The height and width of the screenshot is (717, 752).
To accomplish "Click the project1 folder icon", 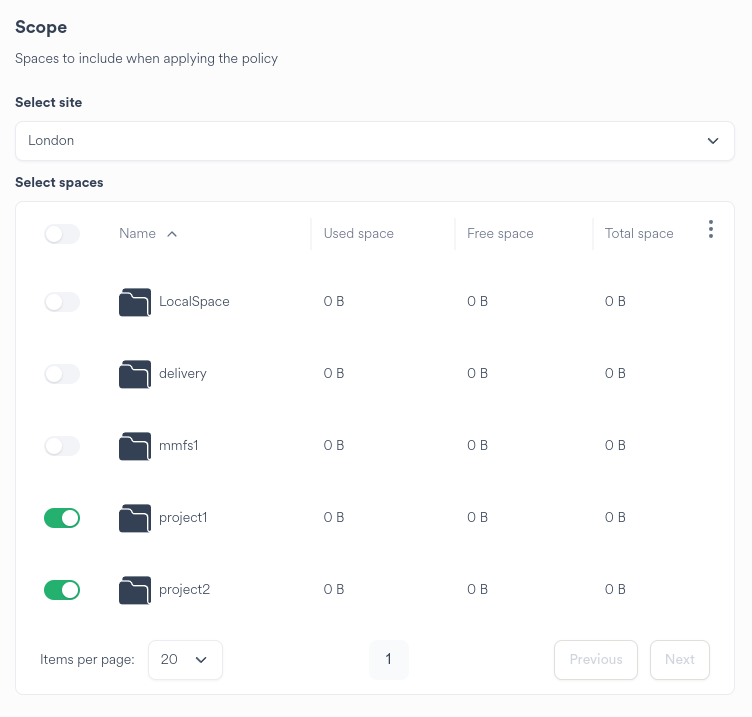I will pyautogui.click(x=134, y=518).
